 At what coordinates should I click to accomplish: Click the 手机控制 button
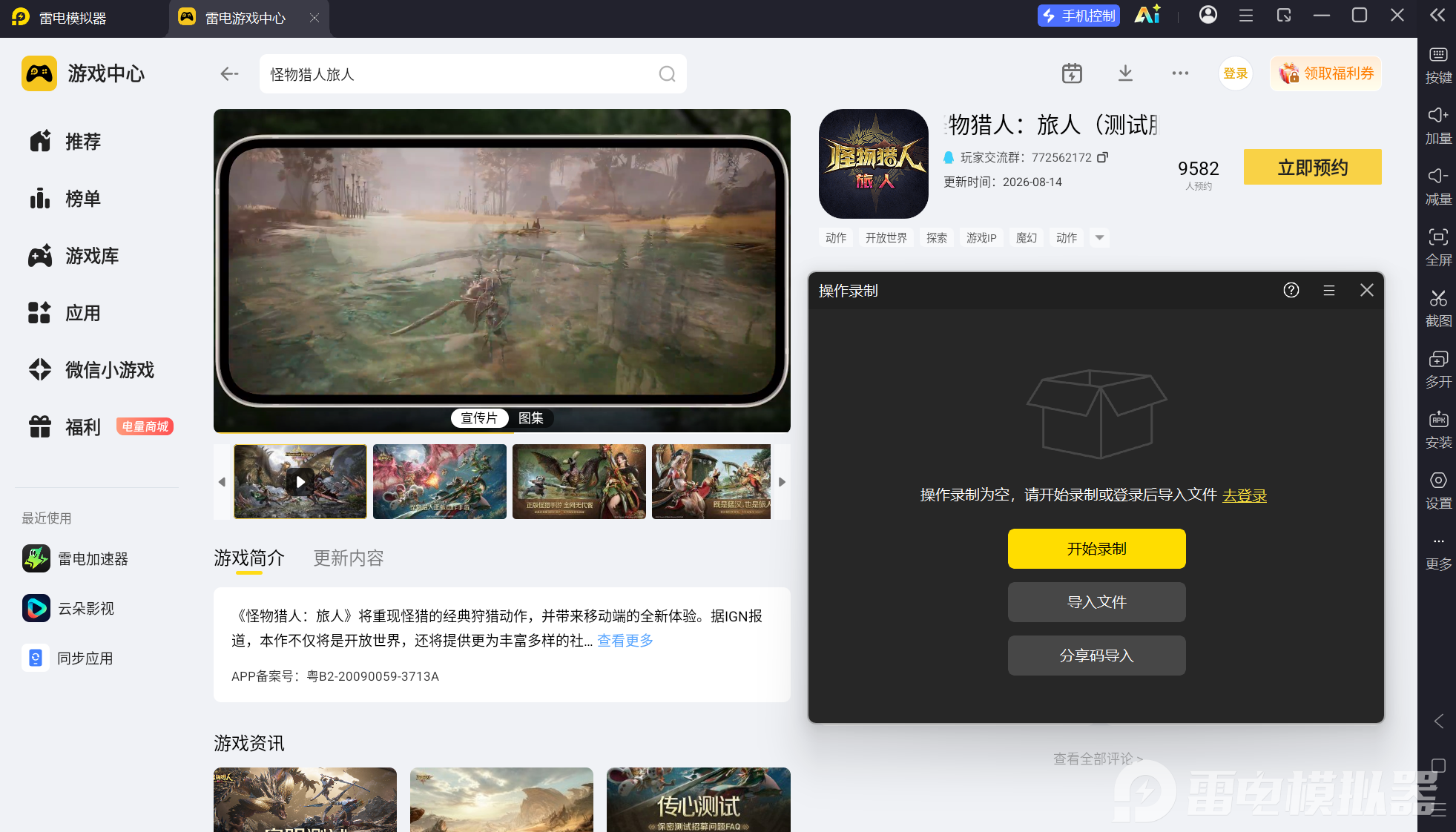point(1078,16)
